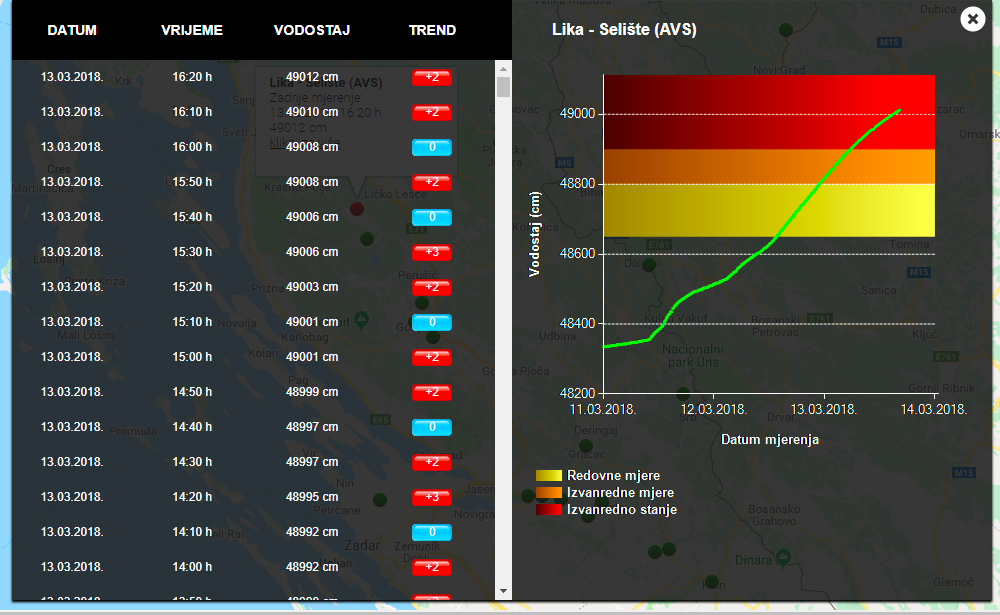The width and height of the screenshot is (1000, 615).
Task: Click the Izvanredno stanje legend label
Action: point(621,510)
